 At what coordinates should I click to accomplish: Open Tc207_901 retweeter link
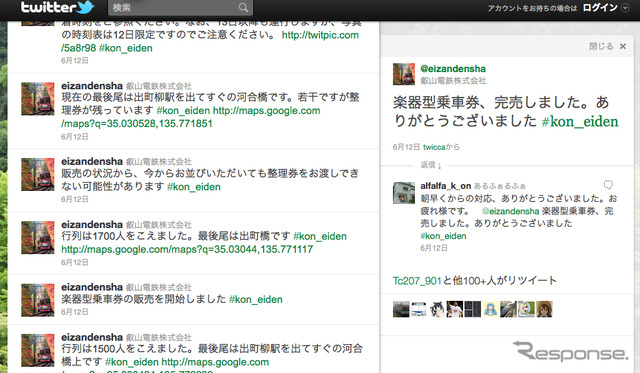pyautogui.click(x=417, y=281)
